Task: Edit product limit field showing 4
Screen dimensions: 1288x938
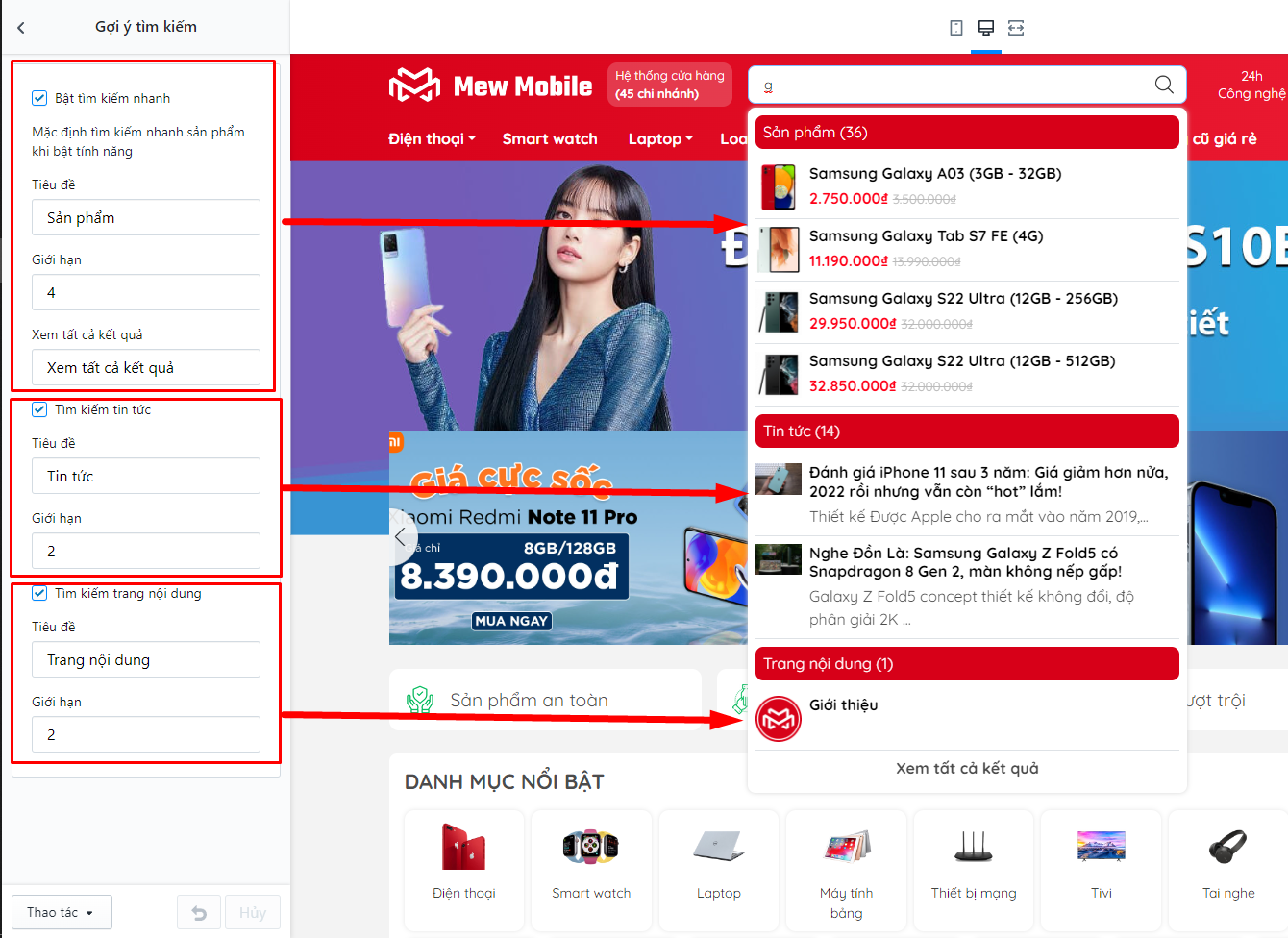Action: (x=146, y=292)
